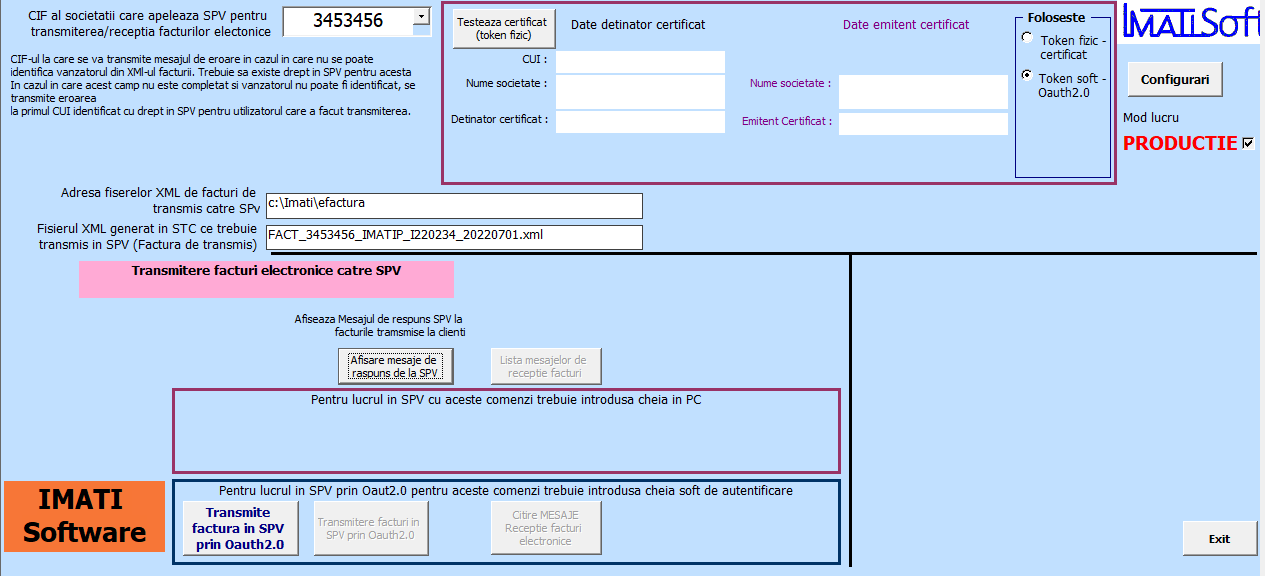Click the XML file name field FACT_3453456_IMATIP
This screenshot has height=576, width=1265.
[x=454, y=237]
